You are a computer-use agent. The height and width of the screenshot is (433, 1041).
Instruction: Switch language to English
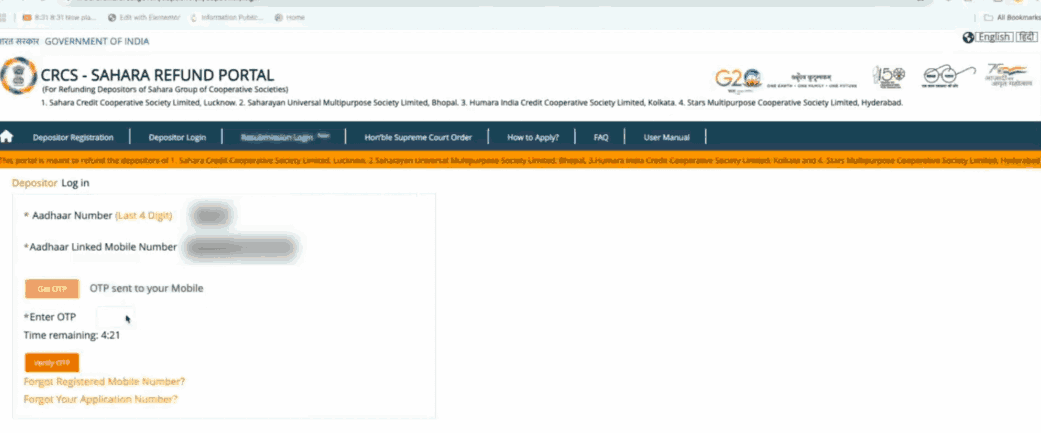point(994,37)
